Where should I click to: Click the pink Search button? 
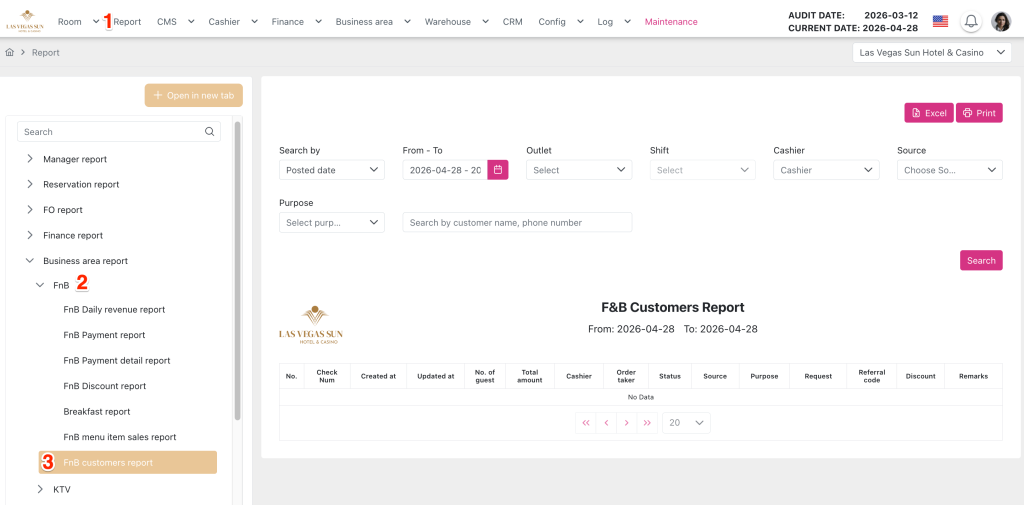pos(980,260)
